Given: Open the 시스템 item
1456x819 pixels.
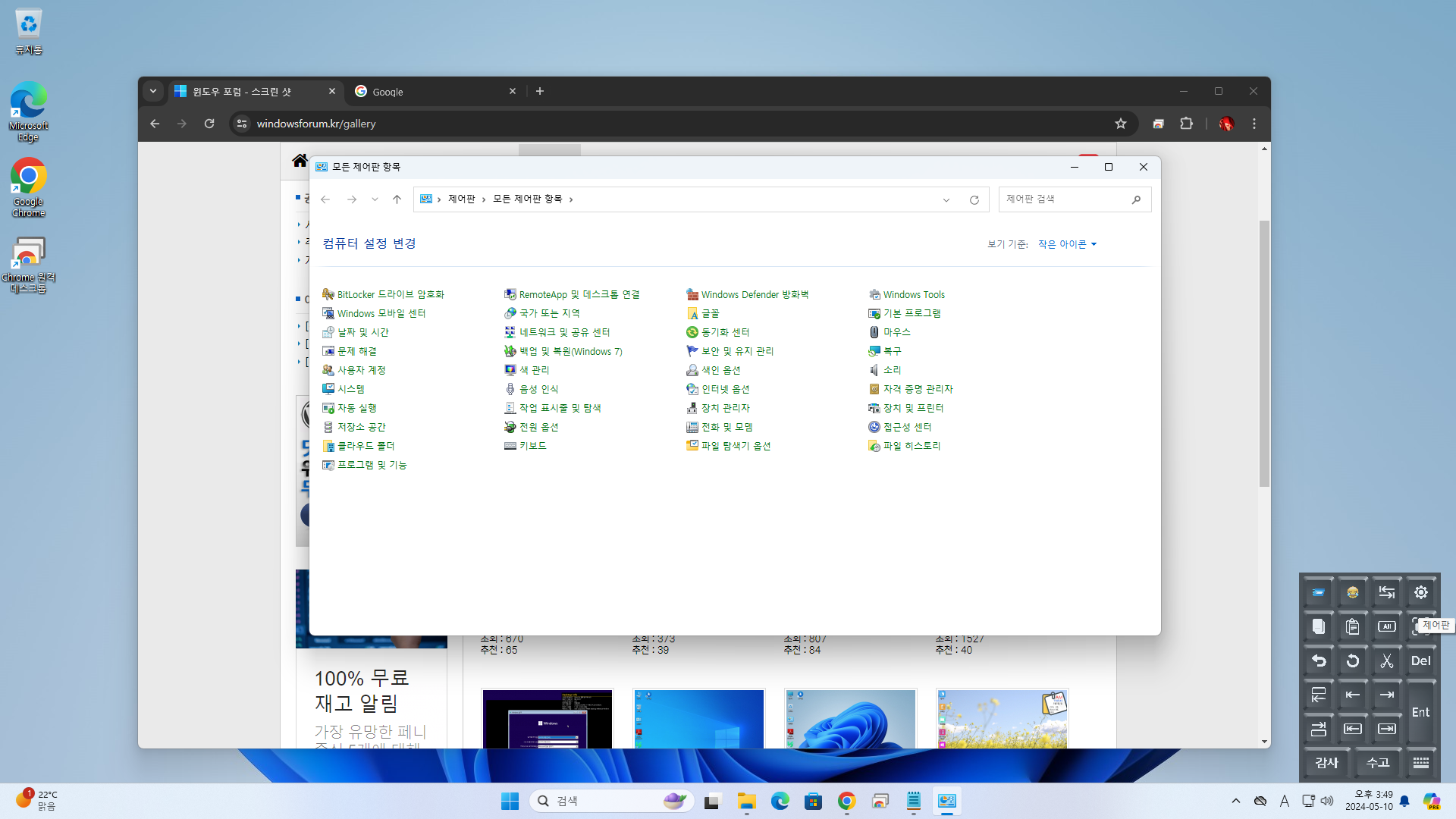Looking at the screenshot, I should (x=343, y=389).
